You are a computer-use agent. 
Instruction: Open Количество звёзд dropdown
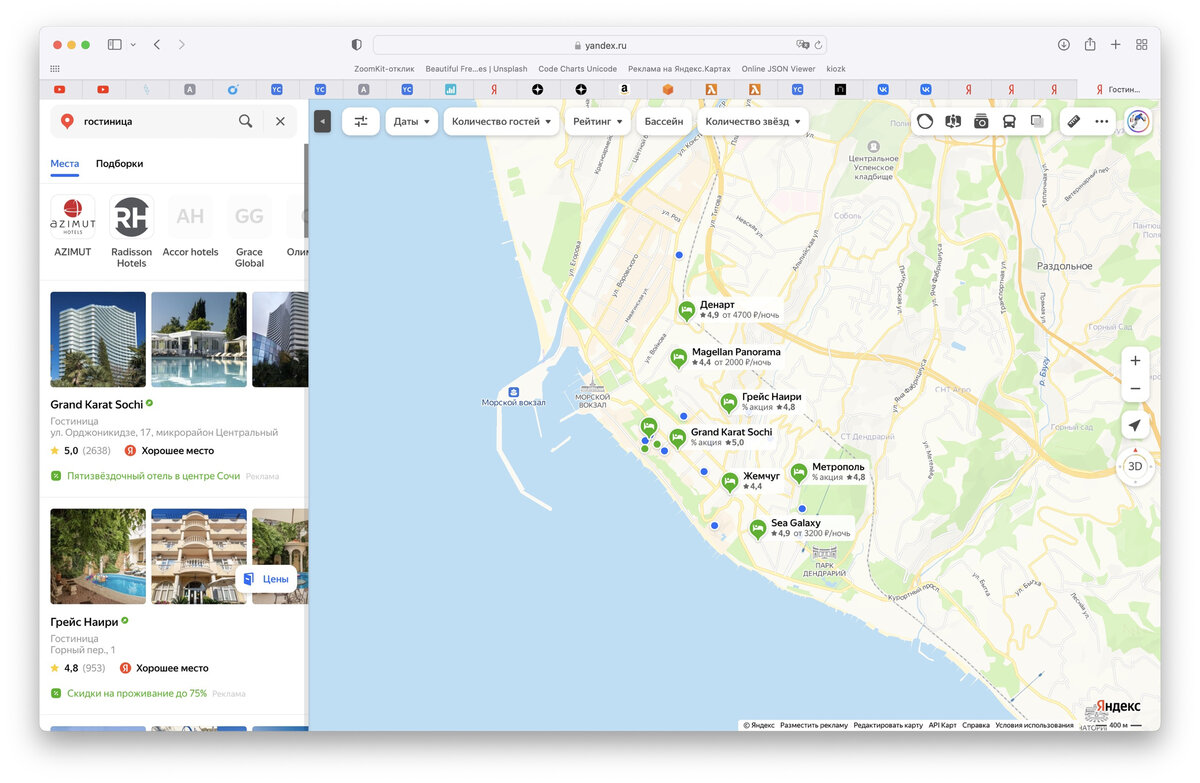click(x=753, y=121)
